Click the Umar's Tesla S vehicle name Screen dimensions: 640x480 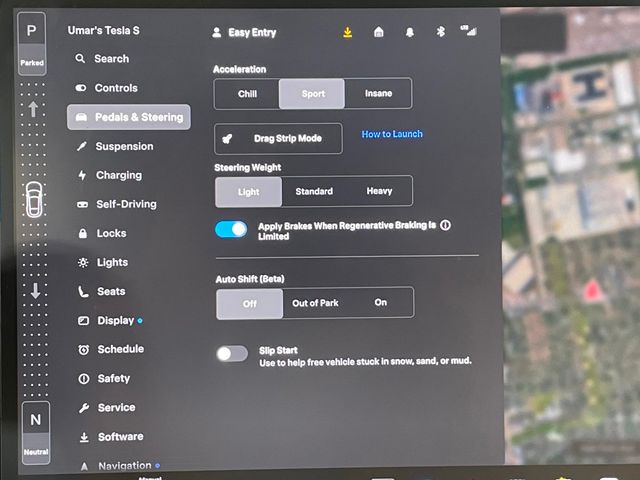point(104,30)
